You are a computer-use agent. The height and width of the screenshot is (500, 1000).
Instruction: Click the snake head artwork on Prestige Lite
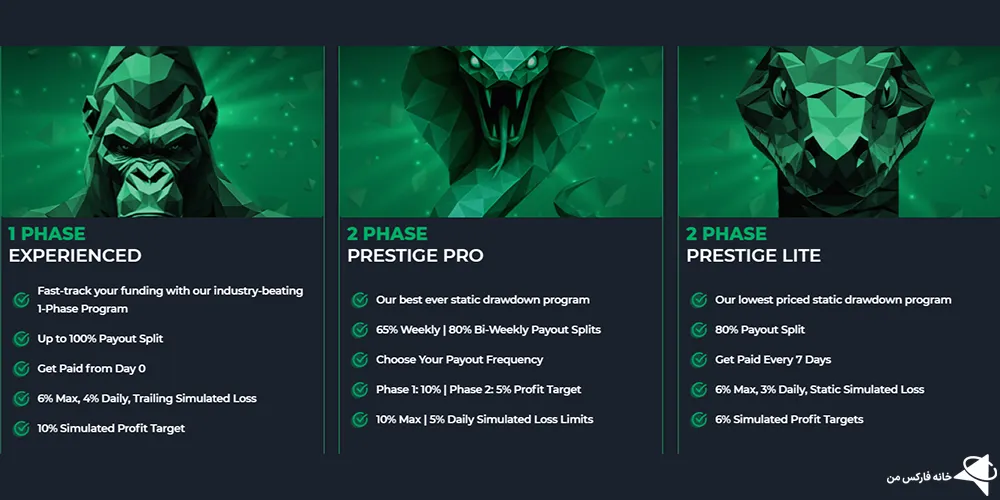pyautogui.click(x=838, y=130)
